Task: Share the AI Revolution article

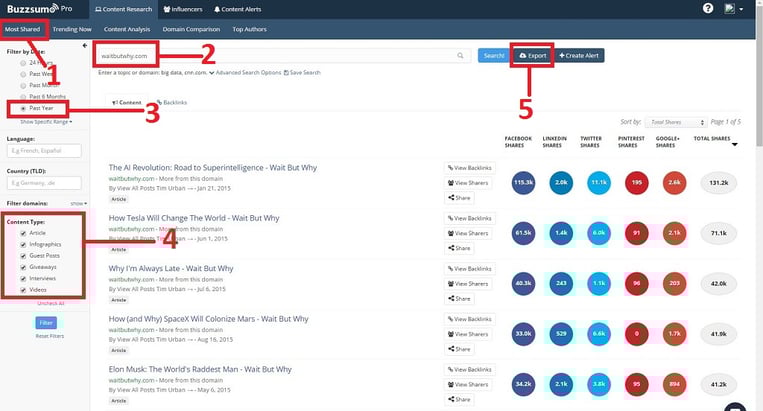Action: 459,198
